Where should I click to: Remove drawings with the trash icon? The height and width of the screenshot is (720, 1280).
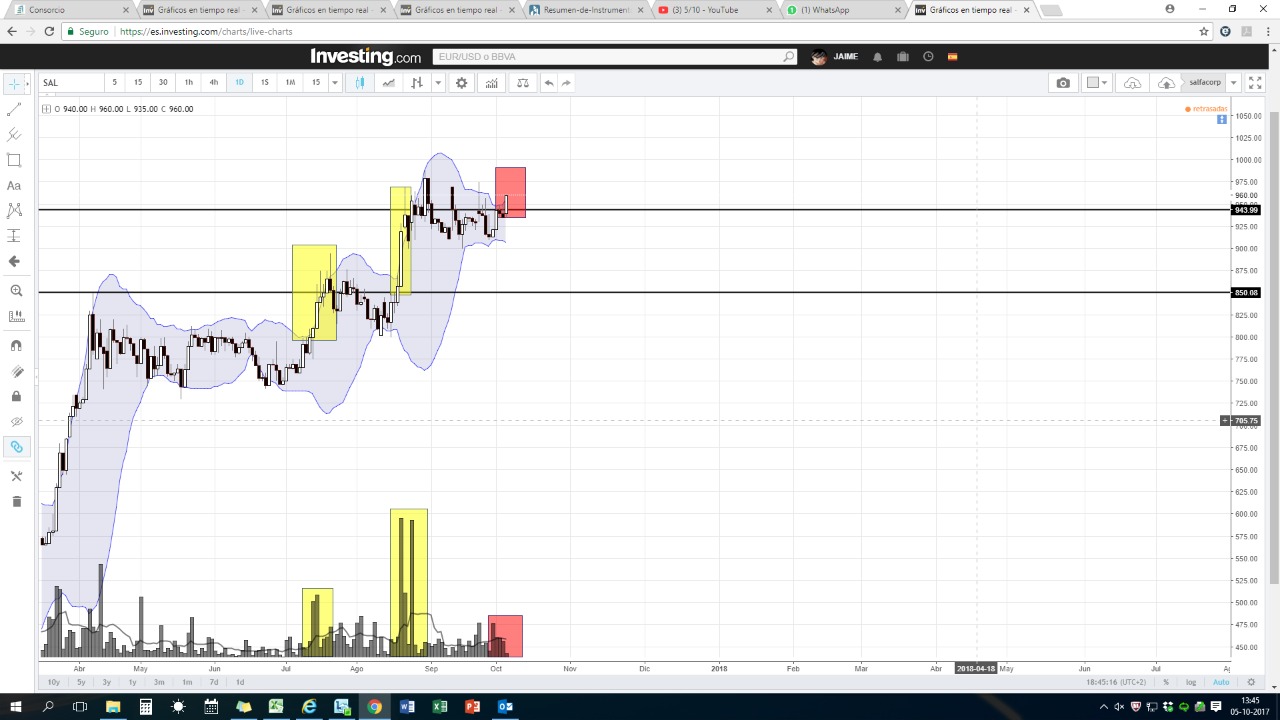point(15,501)
